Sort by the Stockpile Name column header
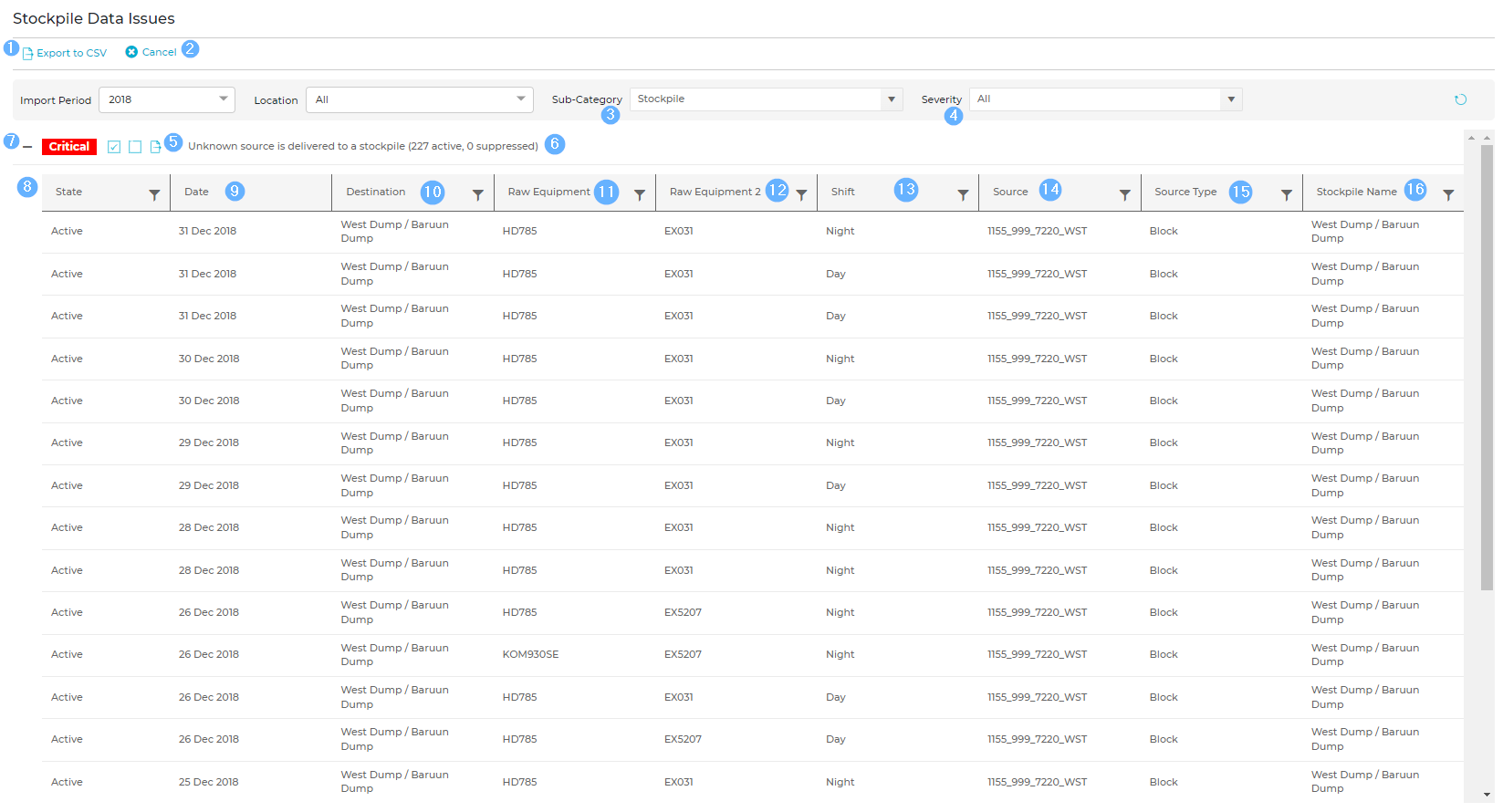Image resolution: width=1503 pixels, height=812 pixels. (1356, 192)
